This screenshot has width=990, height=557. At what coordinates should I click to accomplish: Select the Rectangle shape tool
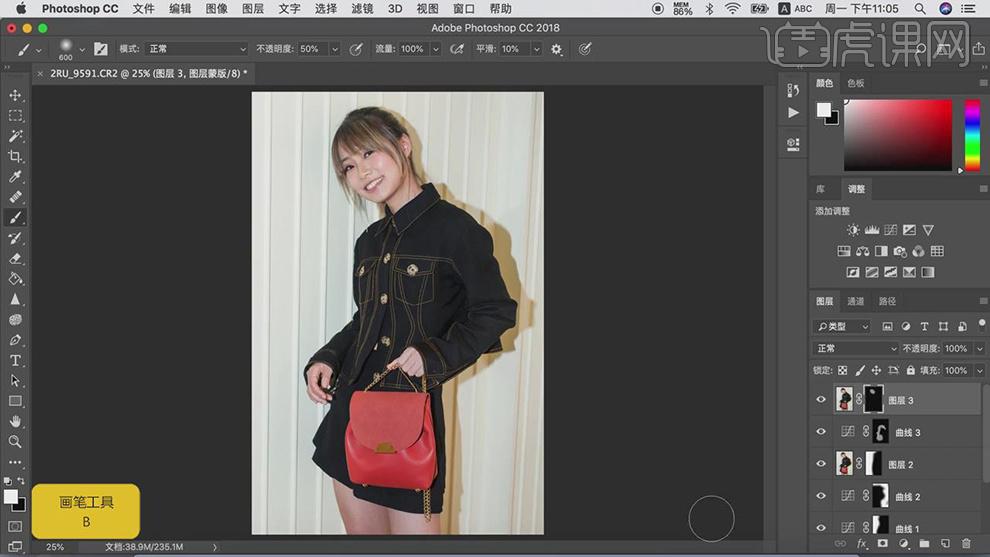[x=15, y=401]
